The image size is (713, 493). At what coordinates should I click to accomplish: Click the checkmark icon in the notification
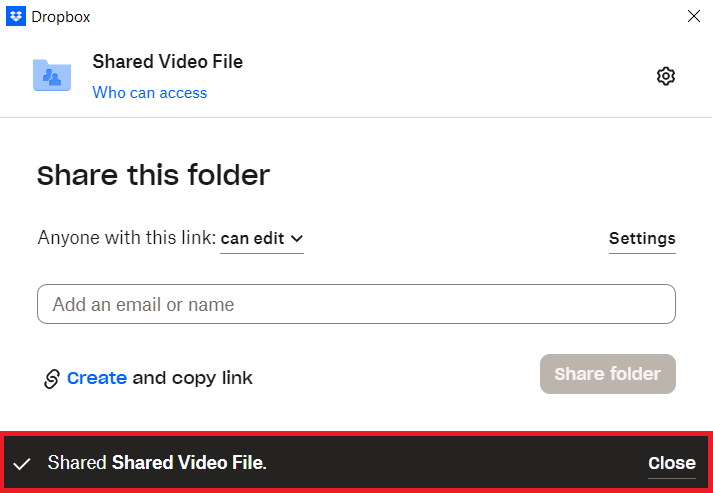[21, 463]
